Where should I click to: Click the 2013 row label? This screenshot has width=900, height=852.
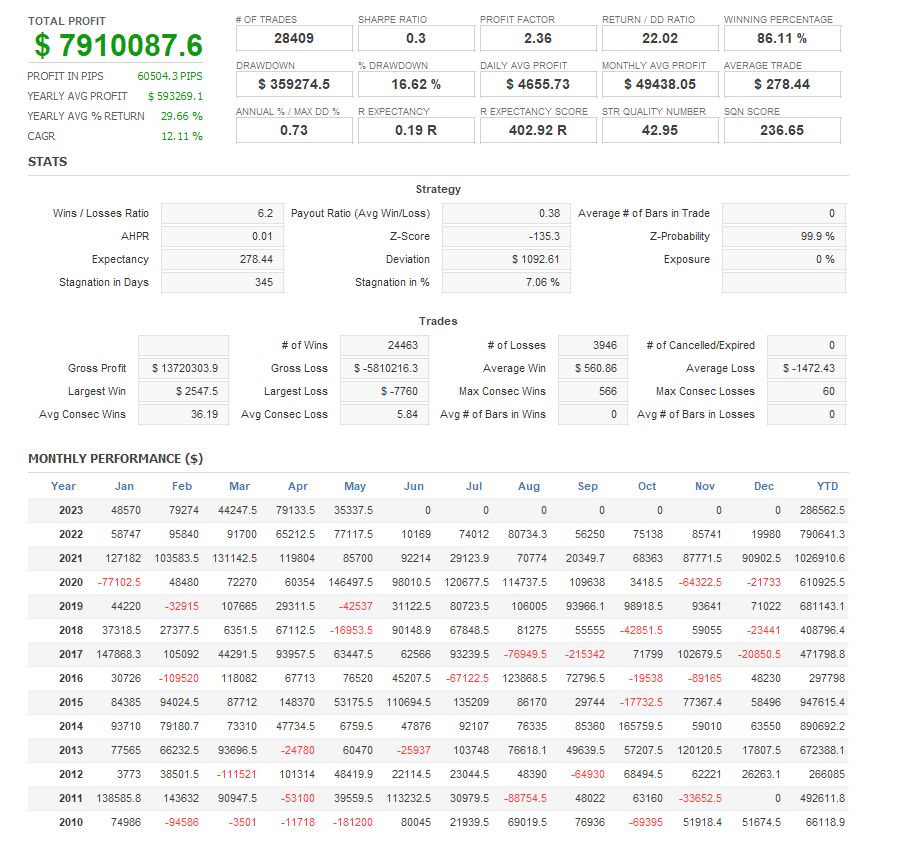coord(71,751)
